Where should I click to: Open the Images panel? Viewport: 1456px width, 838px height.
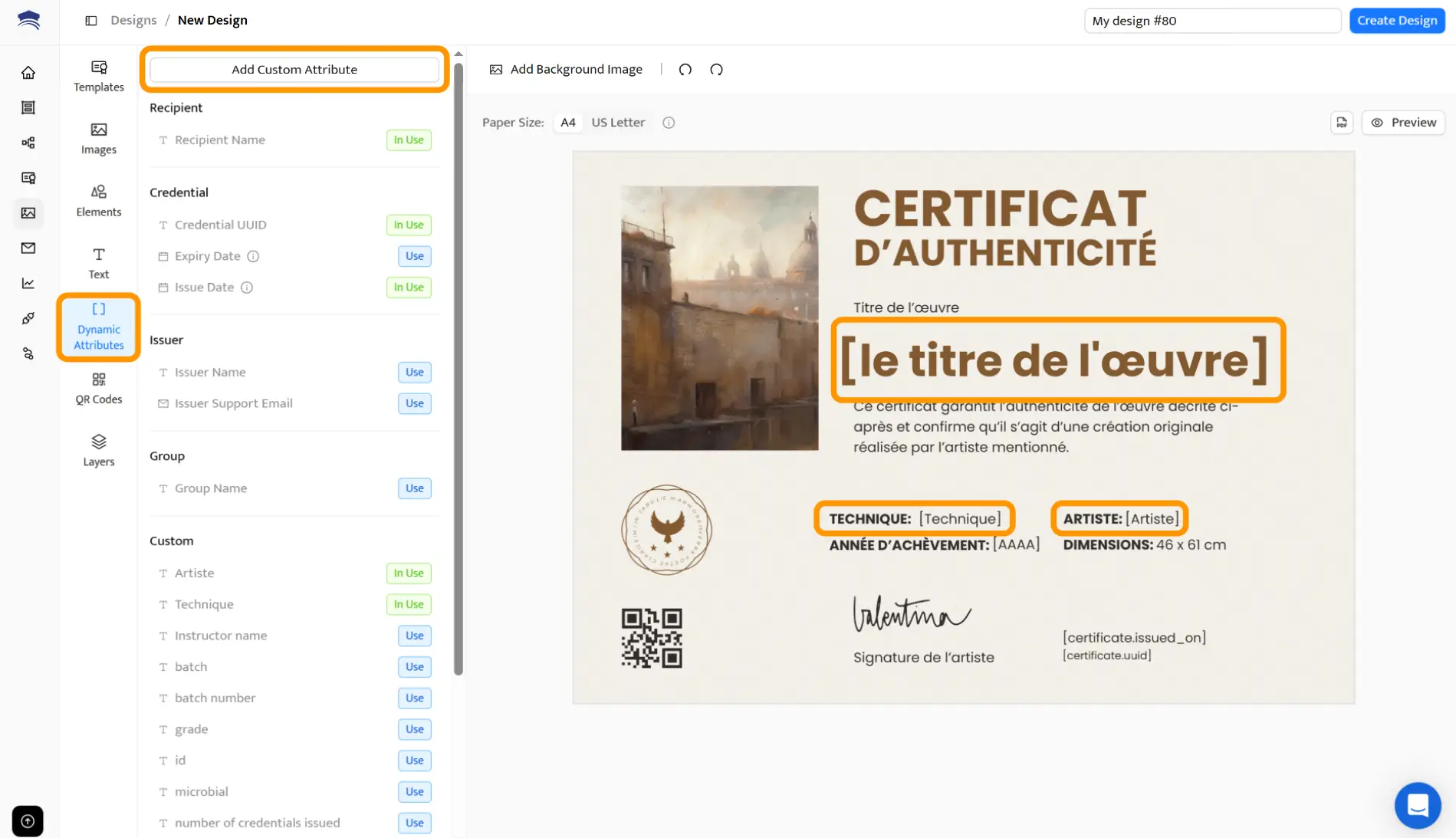99,139
